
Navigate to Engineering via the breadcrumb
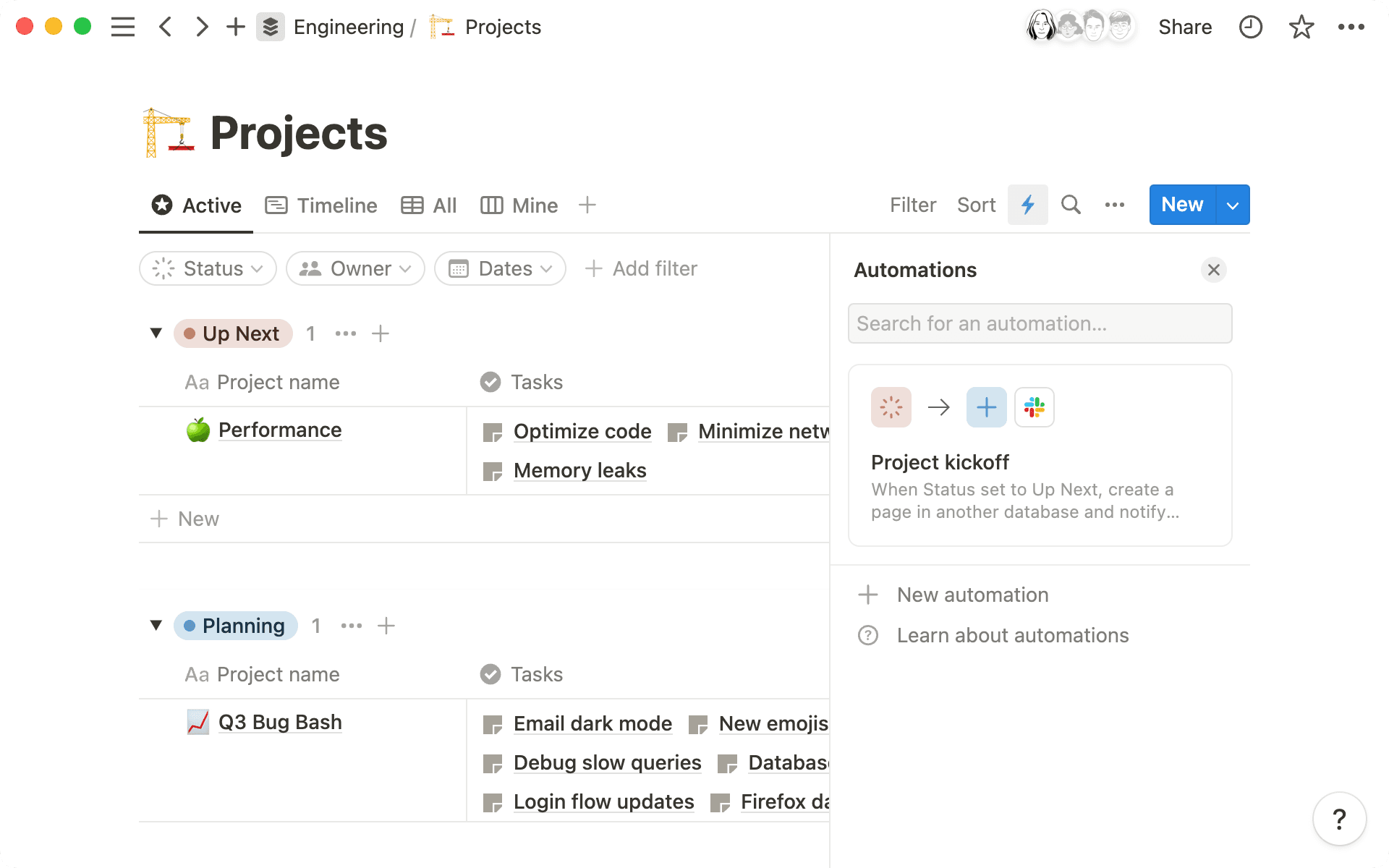tap(348, 27)
